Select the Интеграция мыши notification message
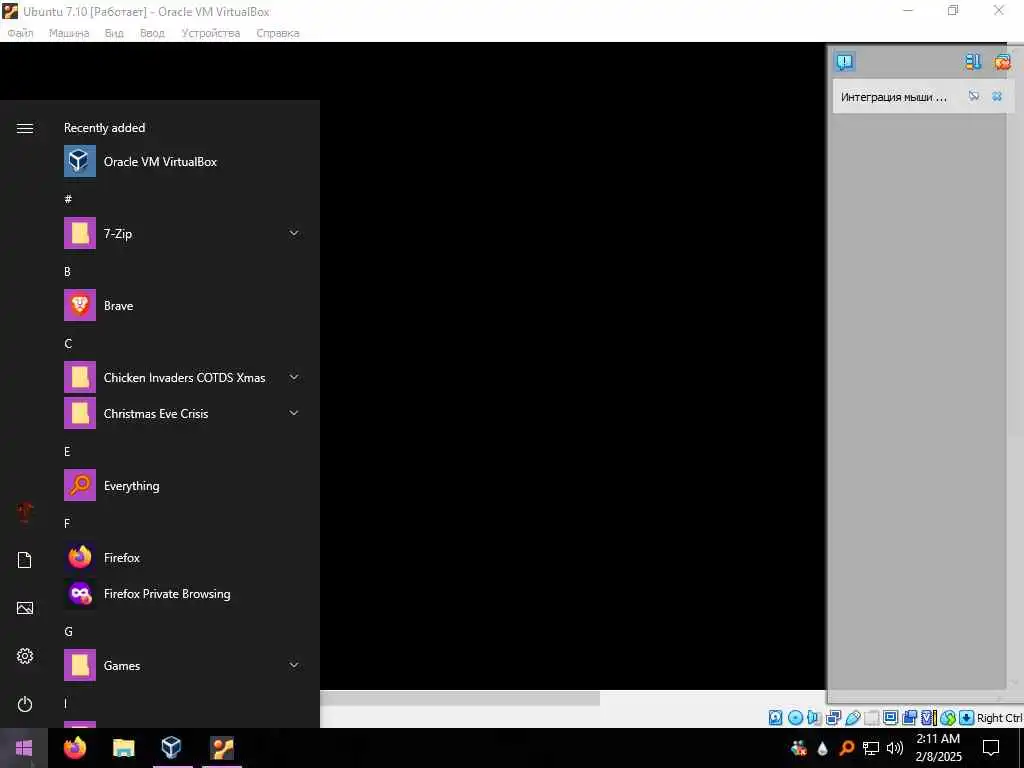This screenshot has width=1024, height=768. pyautogui.click(x=893, y=97)
